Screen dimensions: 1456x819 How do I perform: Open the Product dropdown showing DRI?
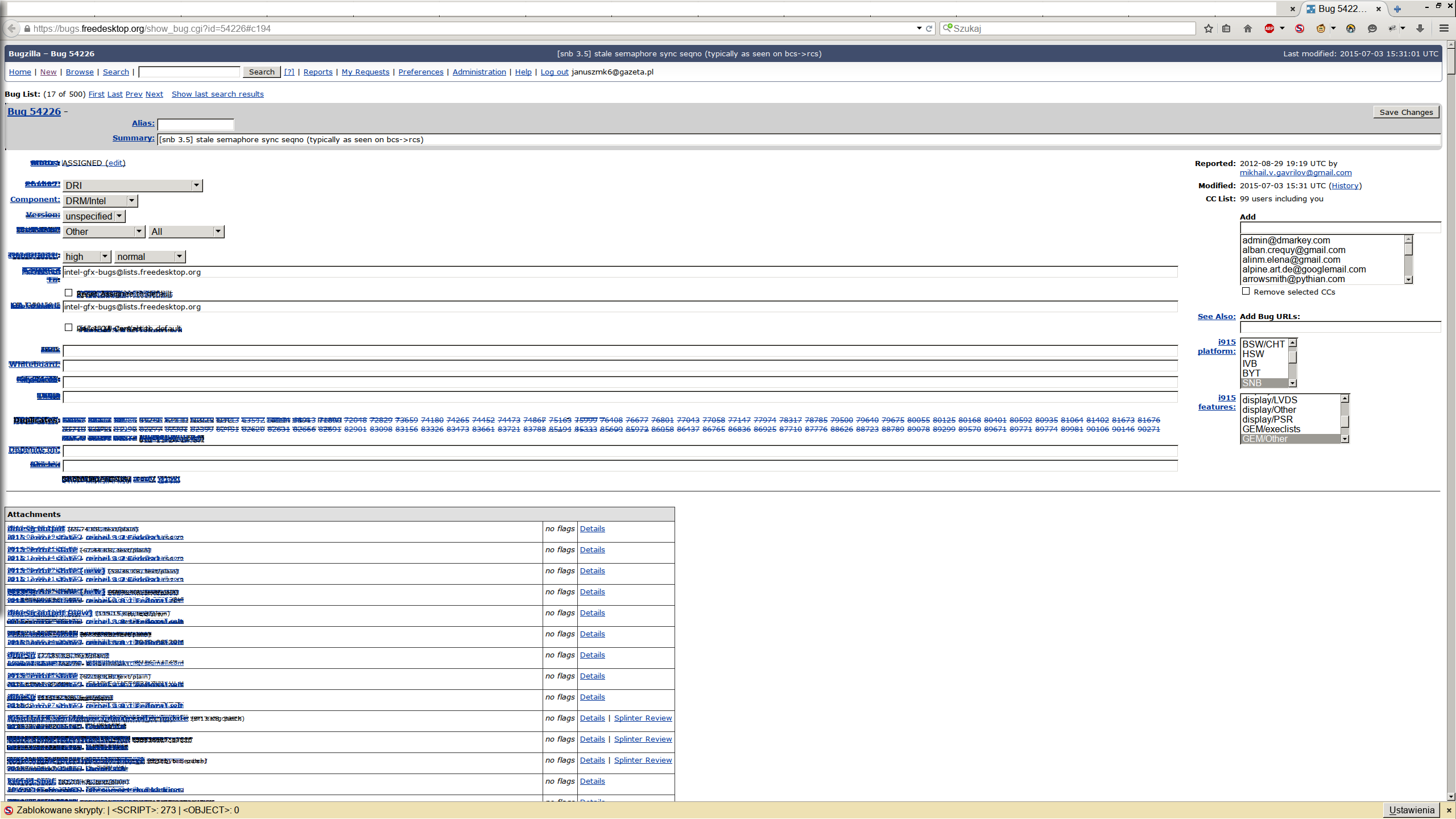point(133,185)
